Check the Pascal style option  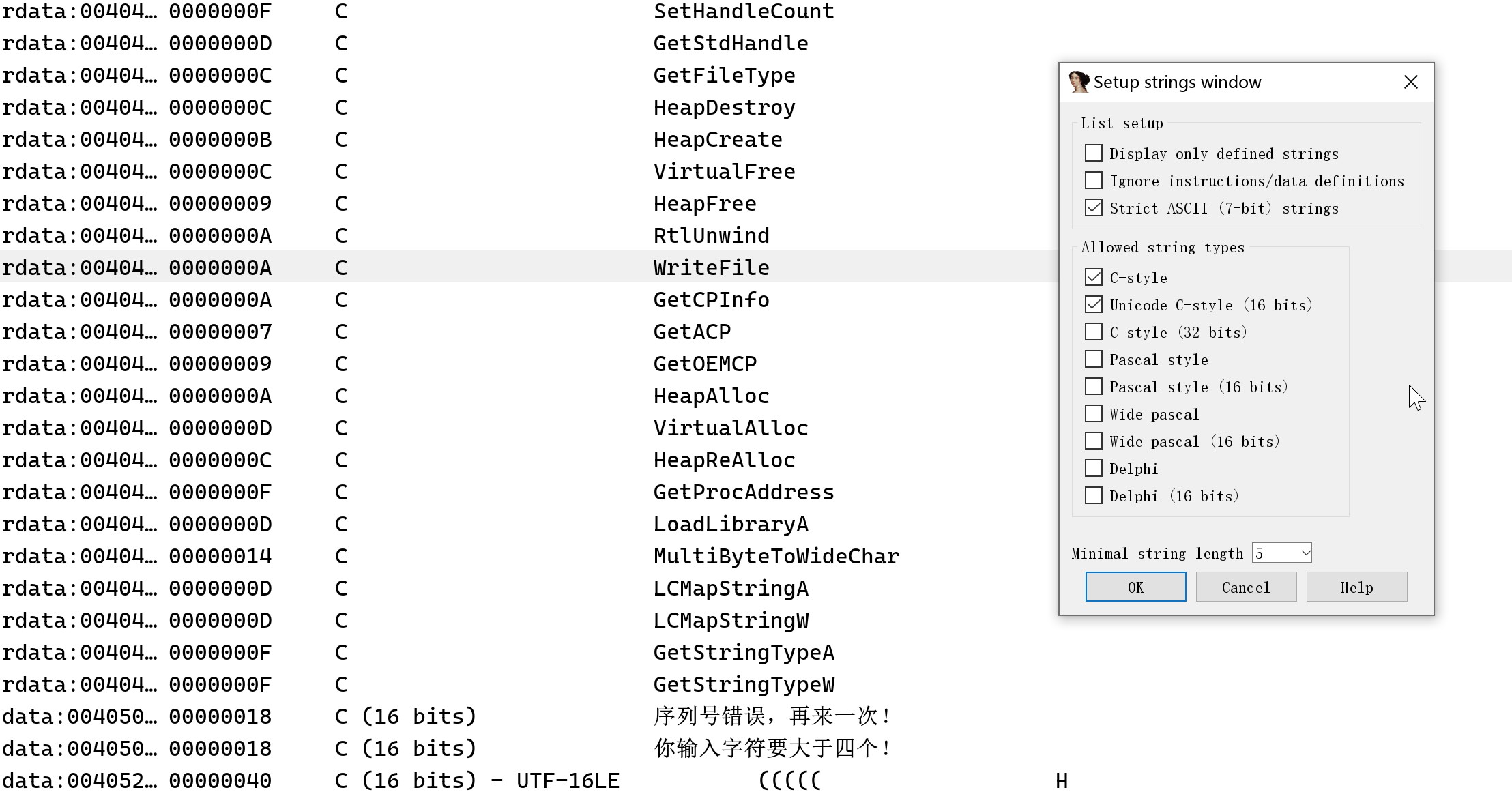coord(1094,360)
